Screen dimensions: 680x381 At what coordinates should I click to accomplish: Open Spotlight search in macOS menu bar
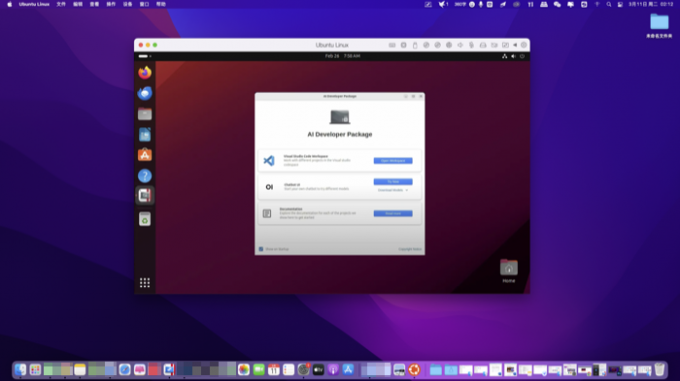(x=609, y=4)
